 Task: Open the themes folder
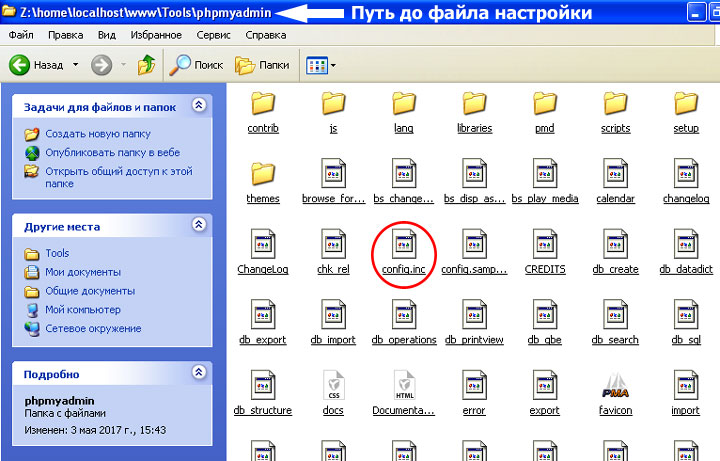(x=263, y=183)
